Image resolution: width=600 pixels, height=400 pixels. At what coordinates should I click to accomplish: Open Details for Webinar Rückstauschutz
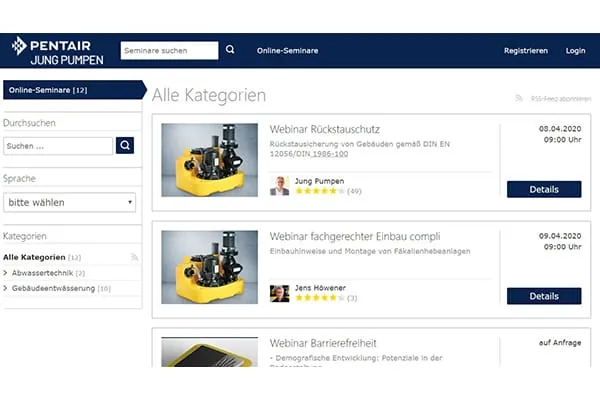point(543,189)
